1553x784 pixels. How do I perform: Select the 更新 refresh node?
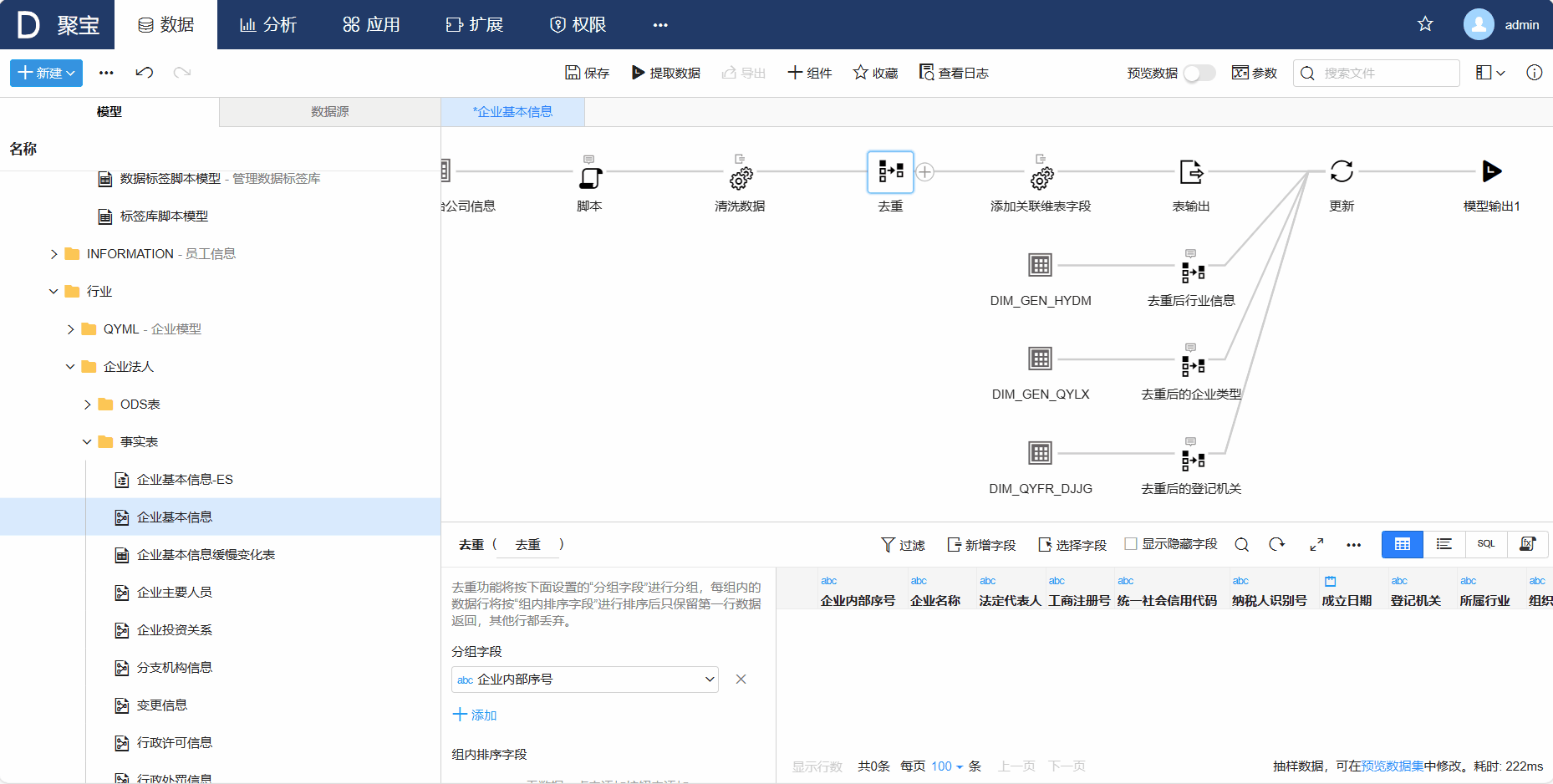click(x=1342, y=171)
